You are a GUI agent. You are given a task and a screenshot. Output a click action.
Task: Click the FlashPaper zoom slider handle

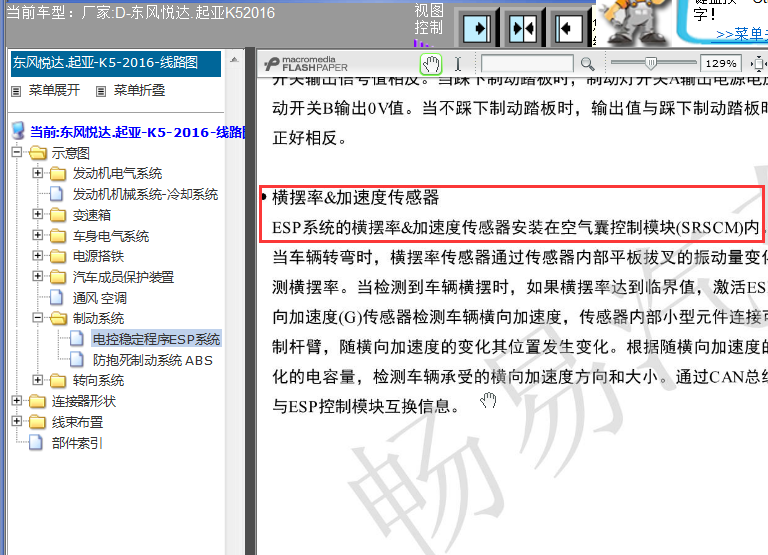(651, 63)
